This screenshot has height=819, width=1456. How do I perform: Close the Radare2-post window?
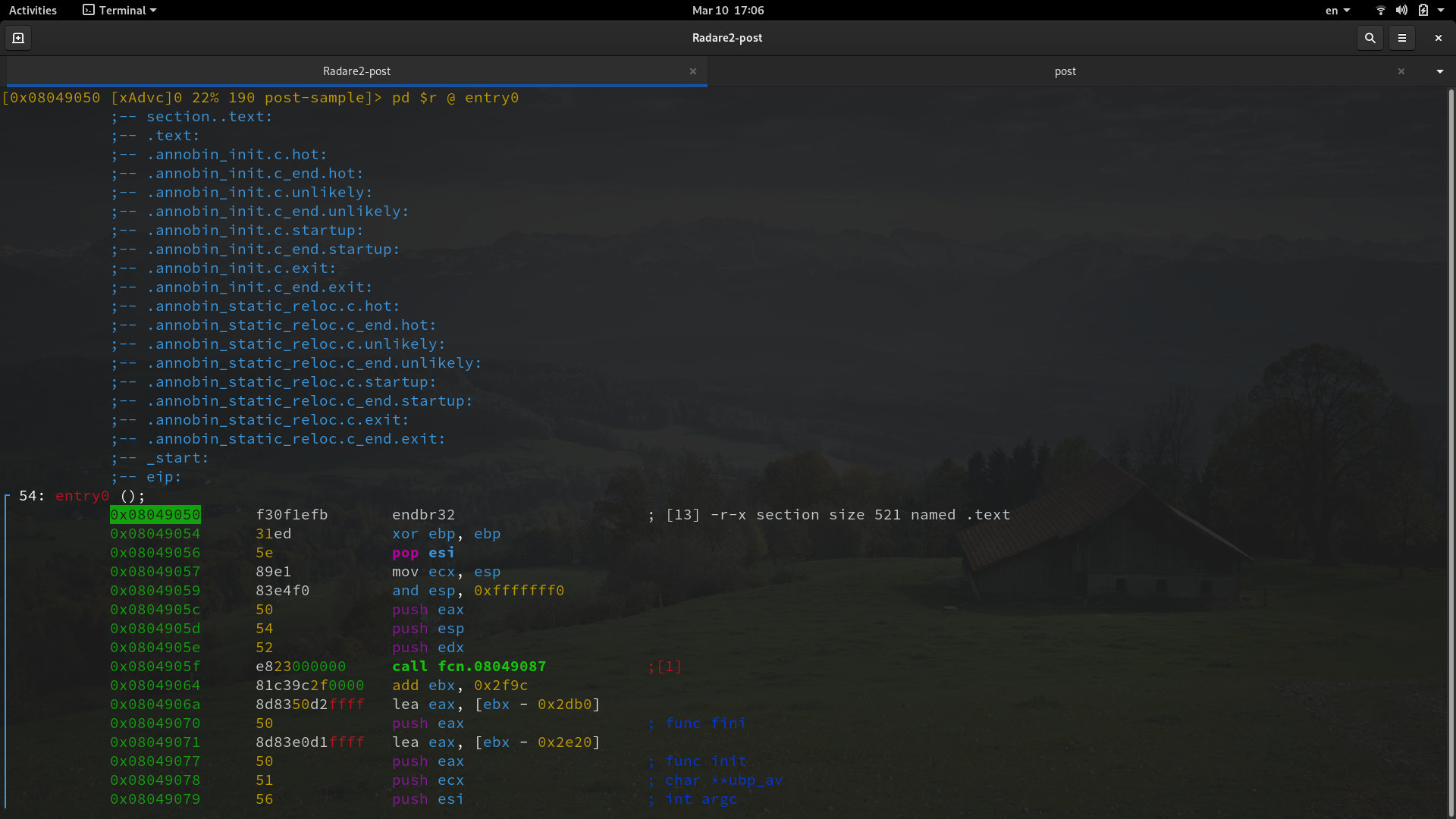1438,38
